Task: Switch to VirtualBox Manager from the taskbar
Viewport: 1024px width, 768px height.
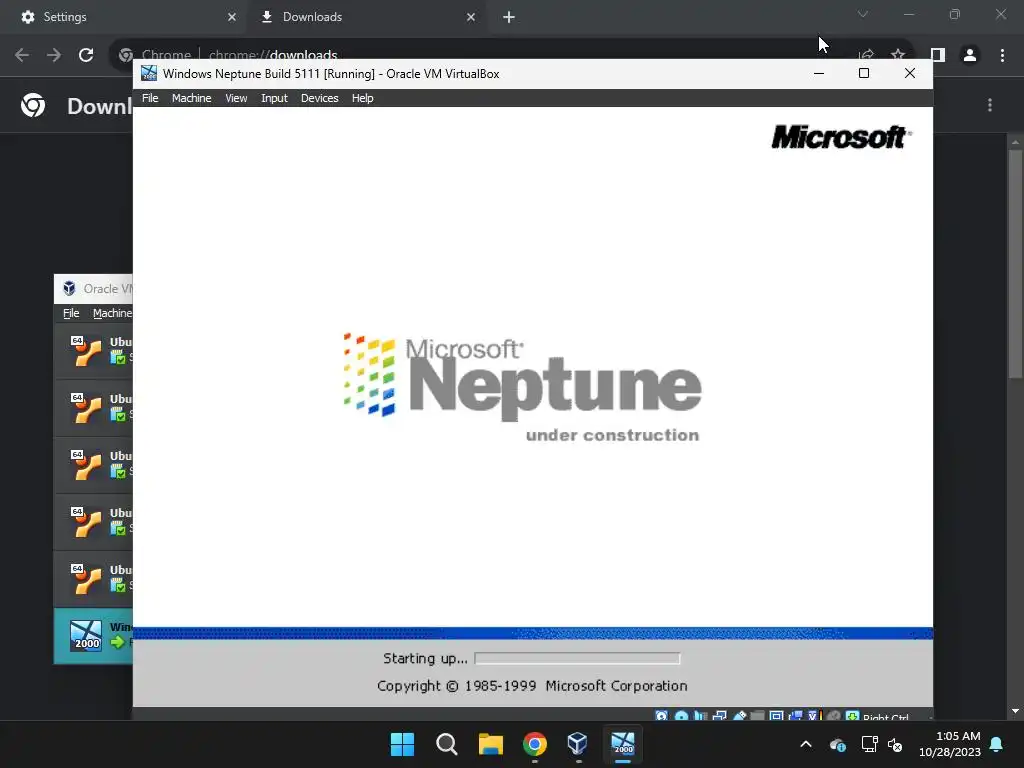Action: click(x=577, y=744)
